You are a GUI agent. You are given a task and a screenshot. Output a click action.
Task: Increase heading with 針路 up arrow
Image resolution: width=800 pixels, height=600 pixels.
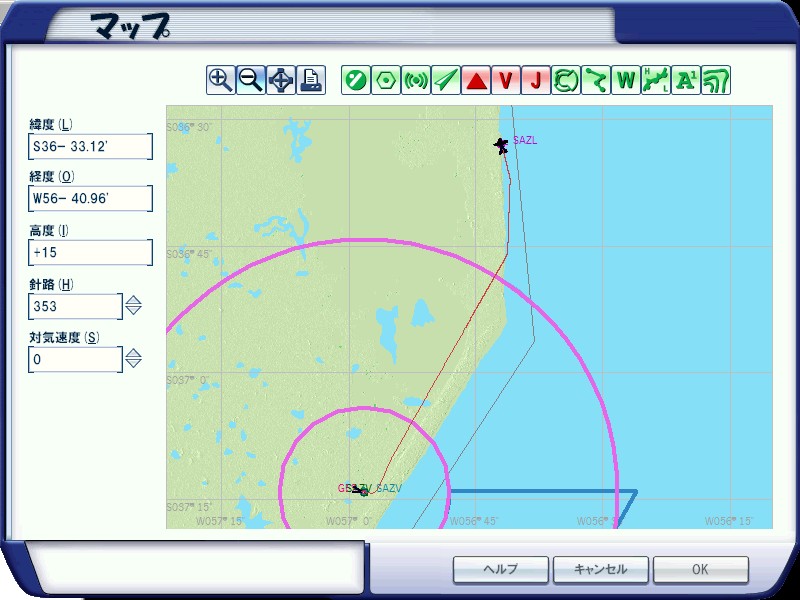pyautogui.click(x=133, y=300)
